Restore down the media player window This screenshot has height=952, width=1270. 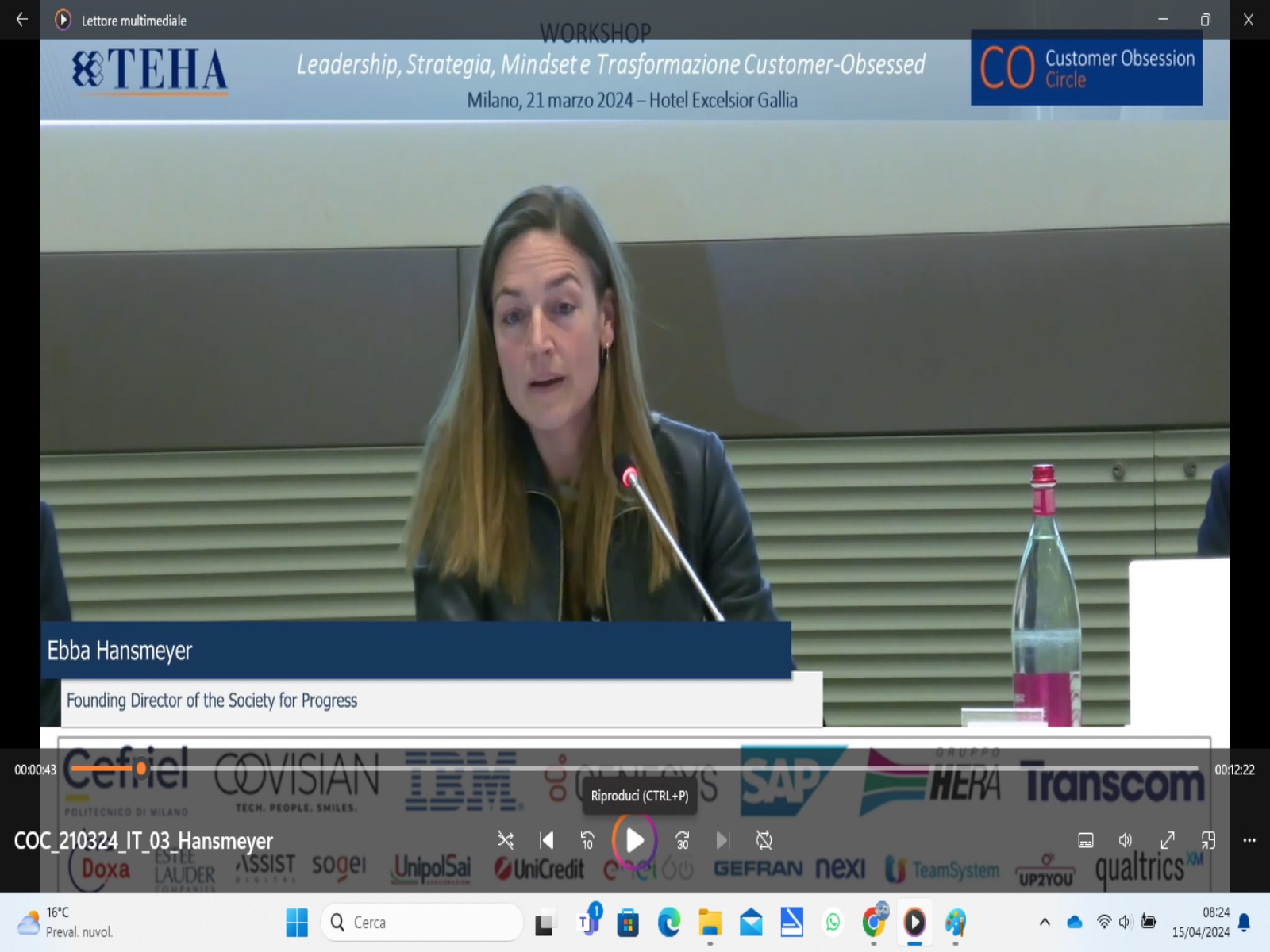point(1206,20)
